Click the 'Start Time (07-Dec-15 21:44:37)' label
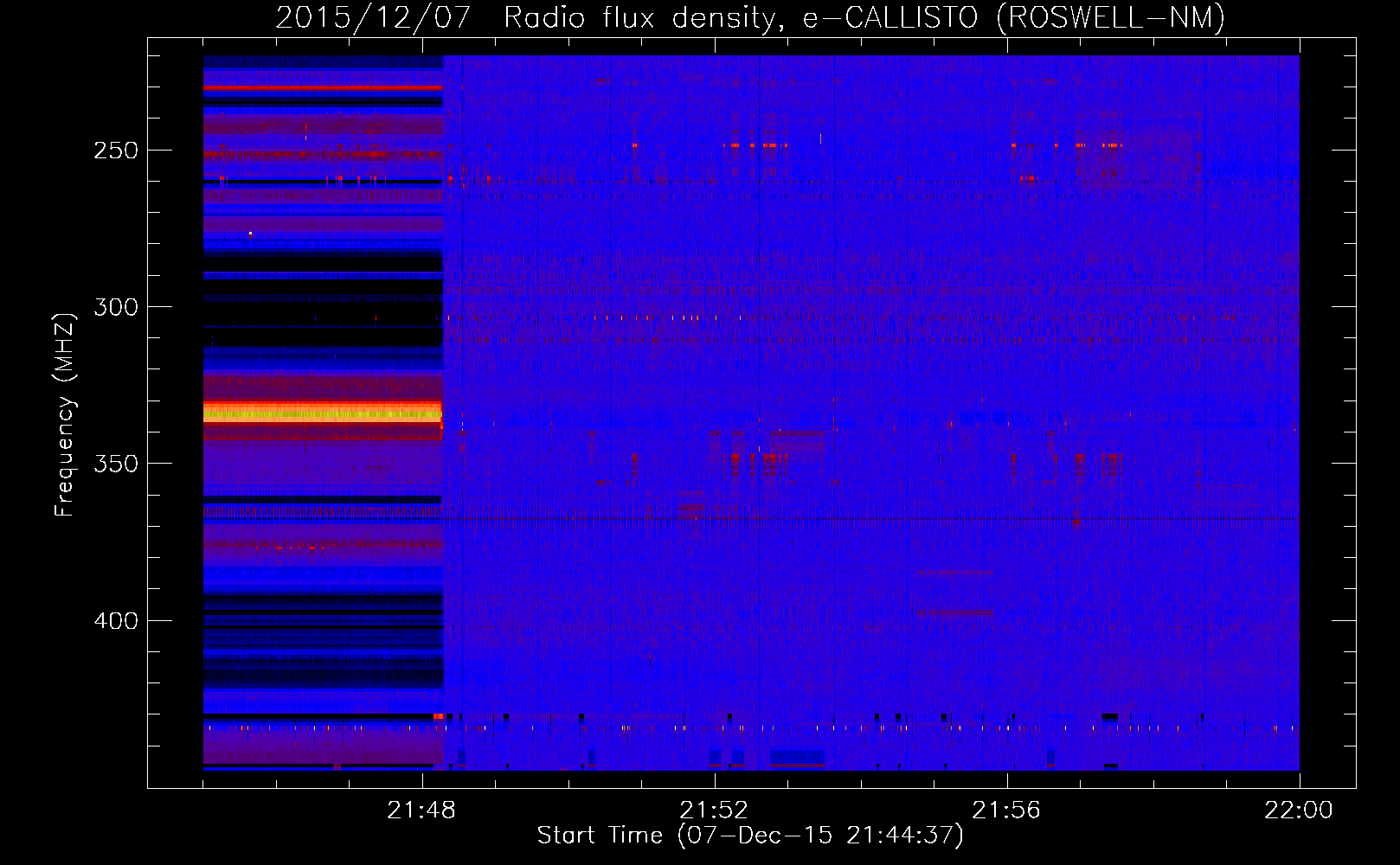 point(750,836)
